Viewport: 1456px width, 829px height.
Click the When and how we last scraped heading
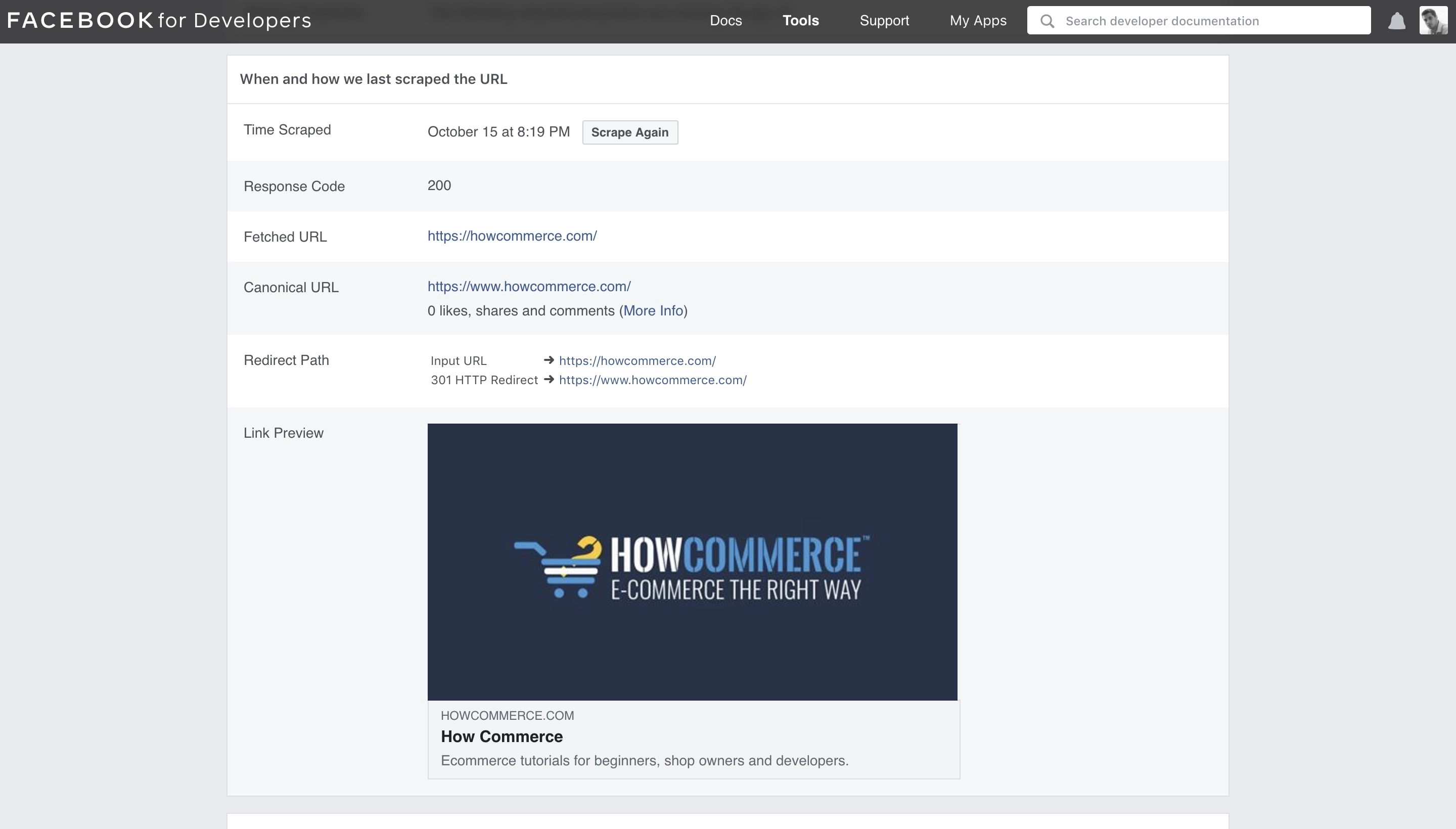point(374,79)
